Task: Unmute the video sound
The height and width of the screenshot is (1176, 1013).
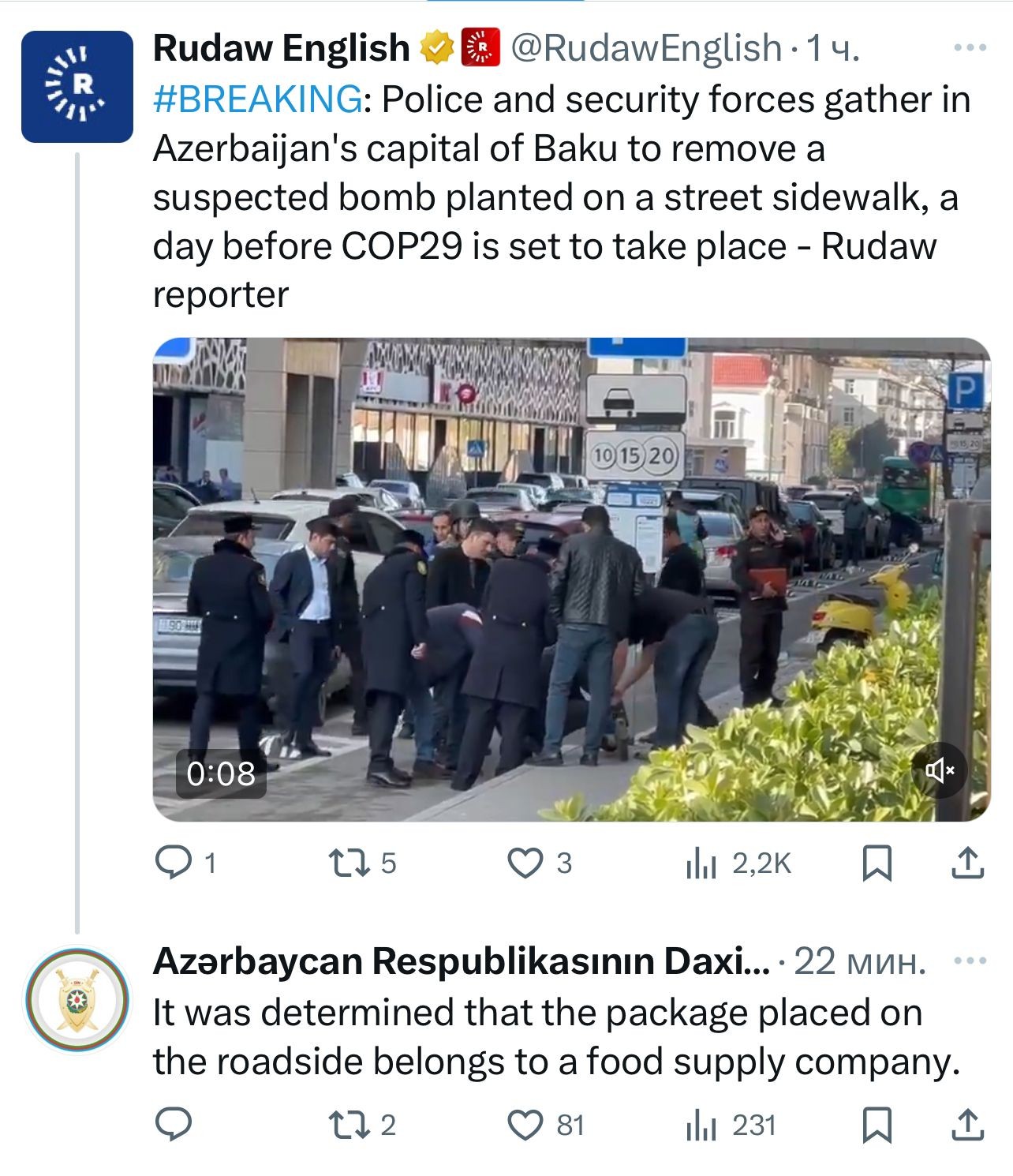Action: point(940,770)
